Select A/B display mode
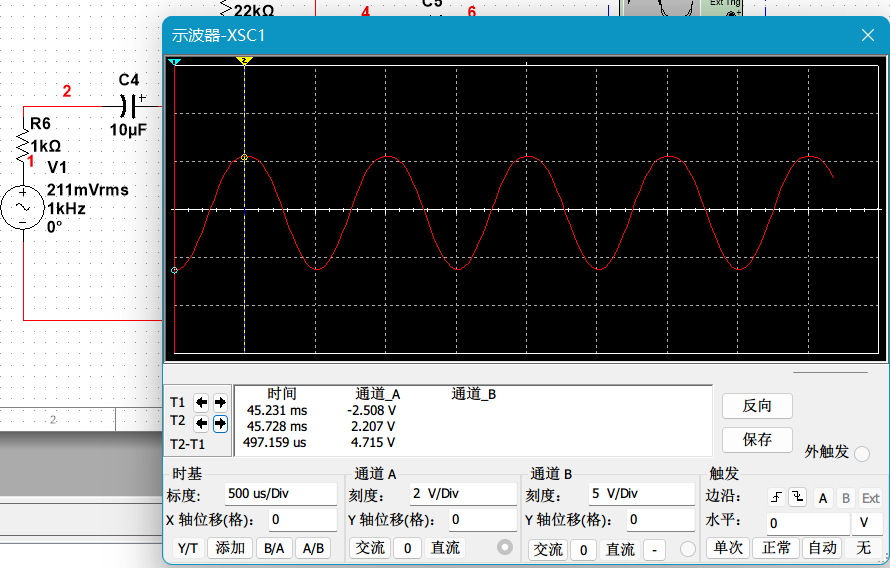The height and width of the screenshot is (568, 890). click(313, 548)
